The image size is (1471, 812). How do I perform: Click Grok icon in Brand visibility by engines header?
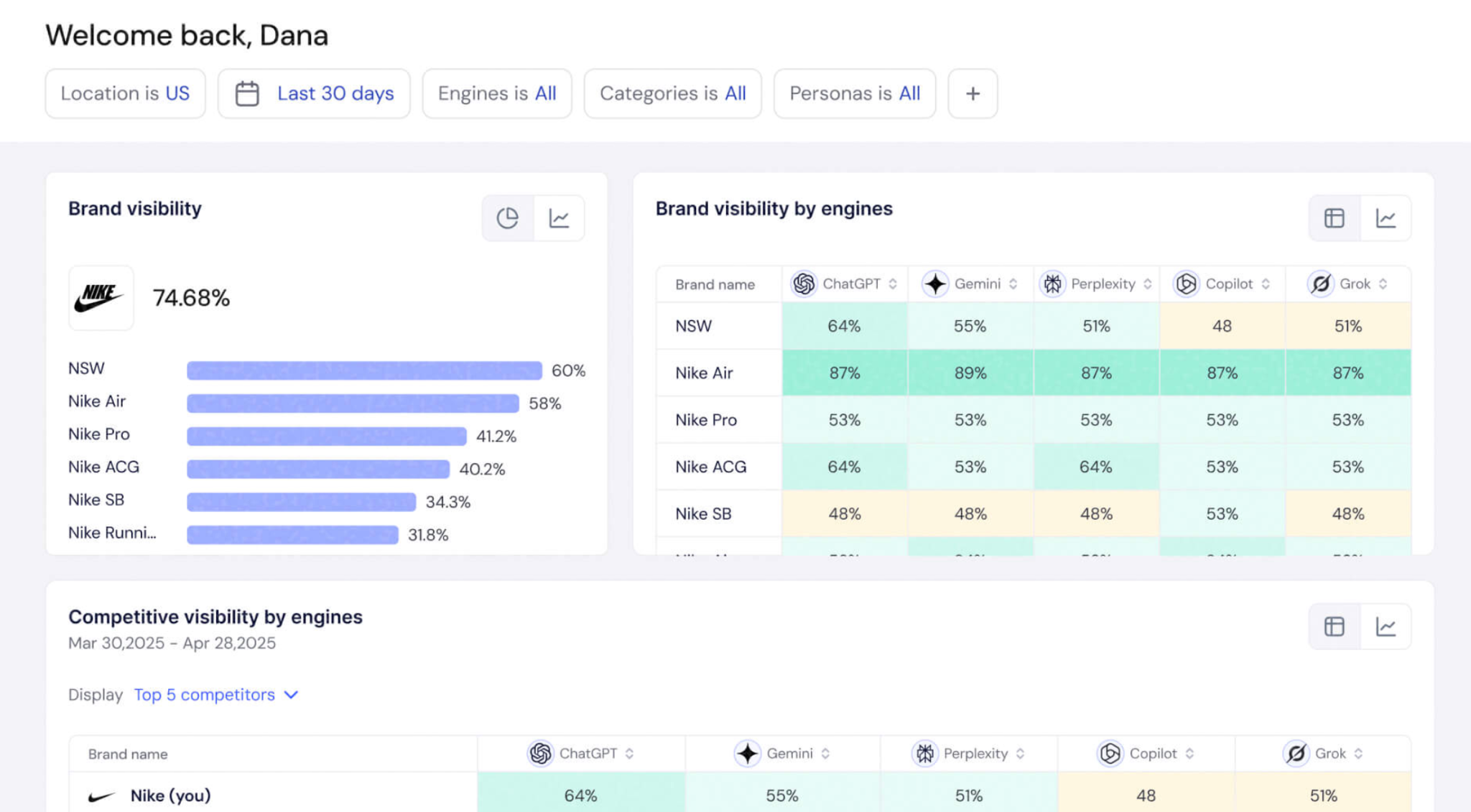[x=1320, y=284]
